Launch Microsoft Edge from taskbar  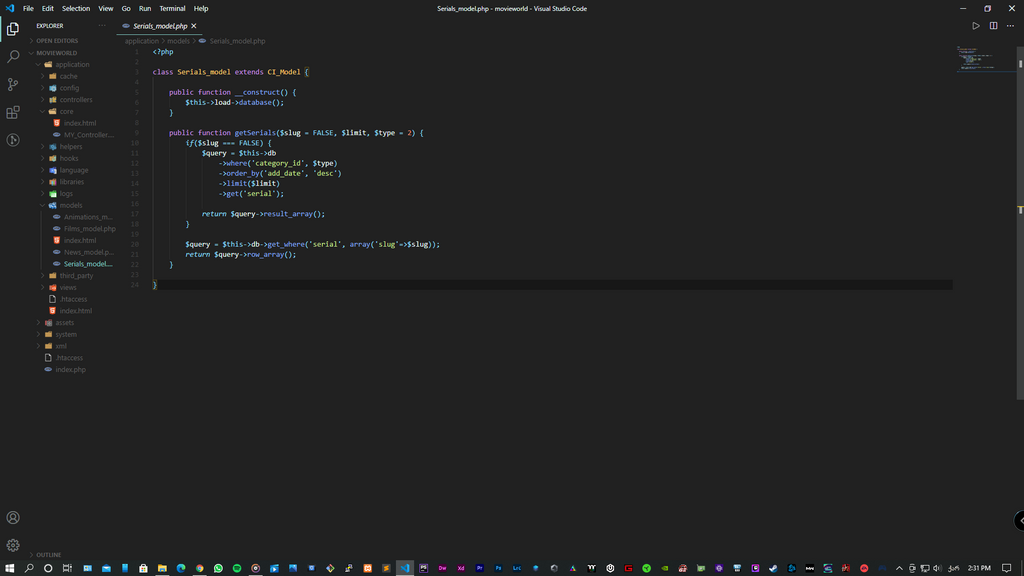click(181, 568)
